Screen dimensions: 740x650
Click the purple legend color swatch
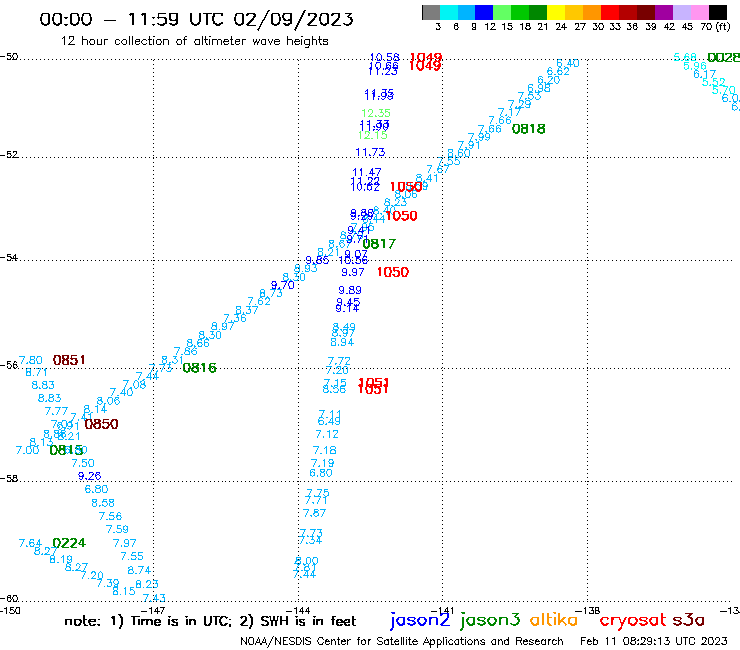pos(664,12)
